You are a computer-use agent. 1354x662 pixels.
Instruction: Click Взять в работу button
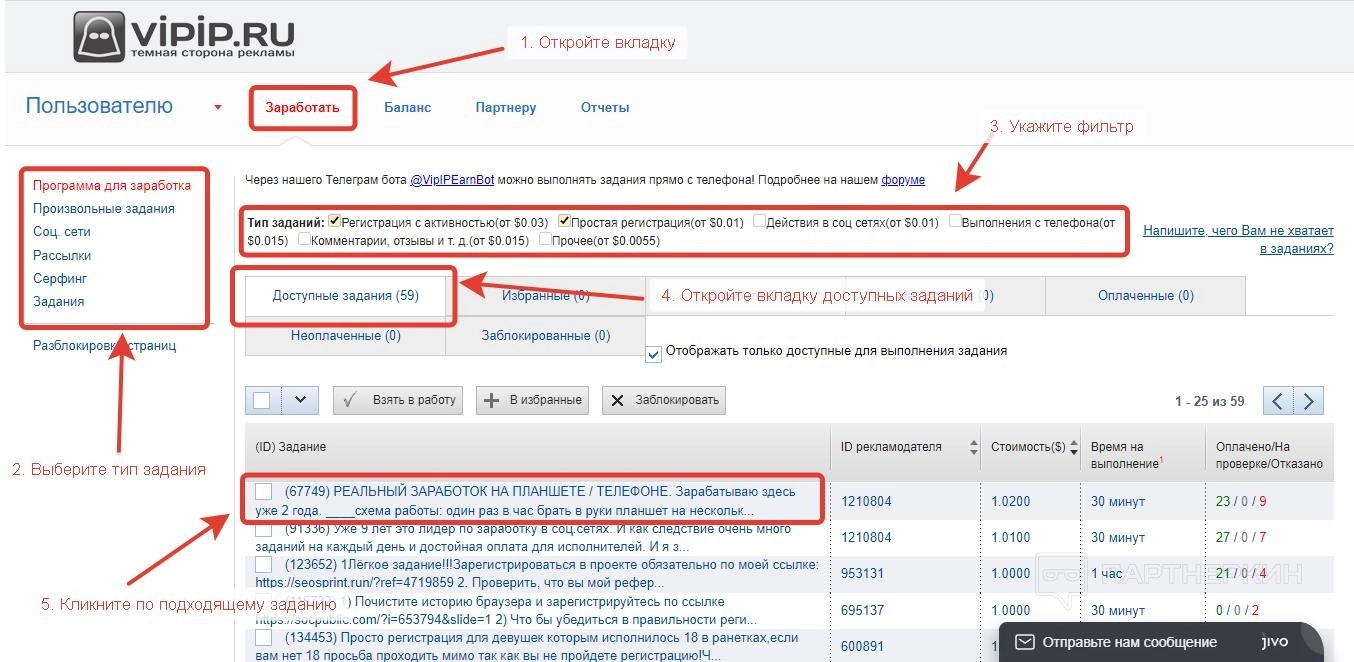[x=398, y=400]
